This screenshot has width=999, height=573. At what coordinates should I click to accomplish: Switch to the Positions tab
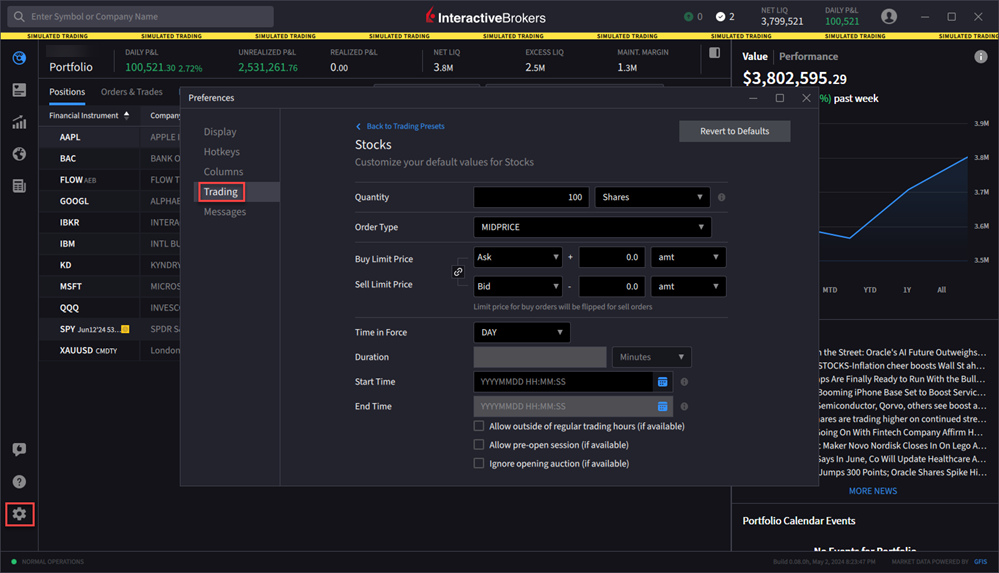67,92
